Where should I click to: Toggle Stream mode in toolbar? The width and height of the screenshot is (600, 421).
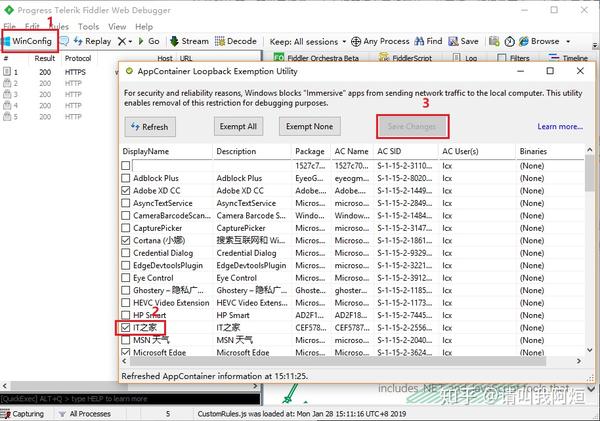[189, 41]
